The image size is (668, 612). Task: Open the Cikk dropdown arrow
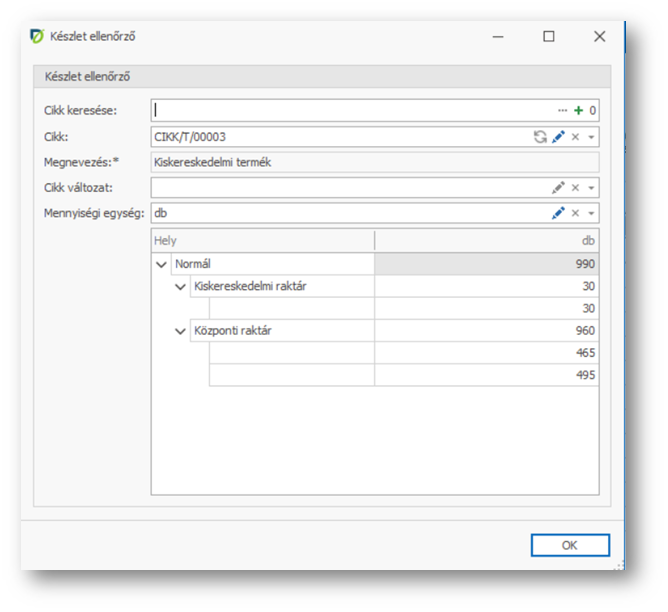coord(591,136)
